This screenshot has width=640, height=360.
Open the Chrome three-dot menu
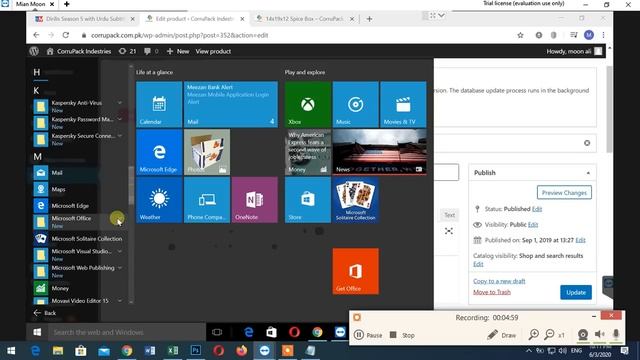click(x=603, y=35)
